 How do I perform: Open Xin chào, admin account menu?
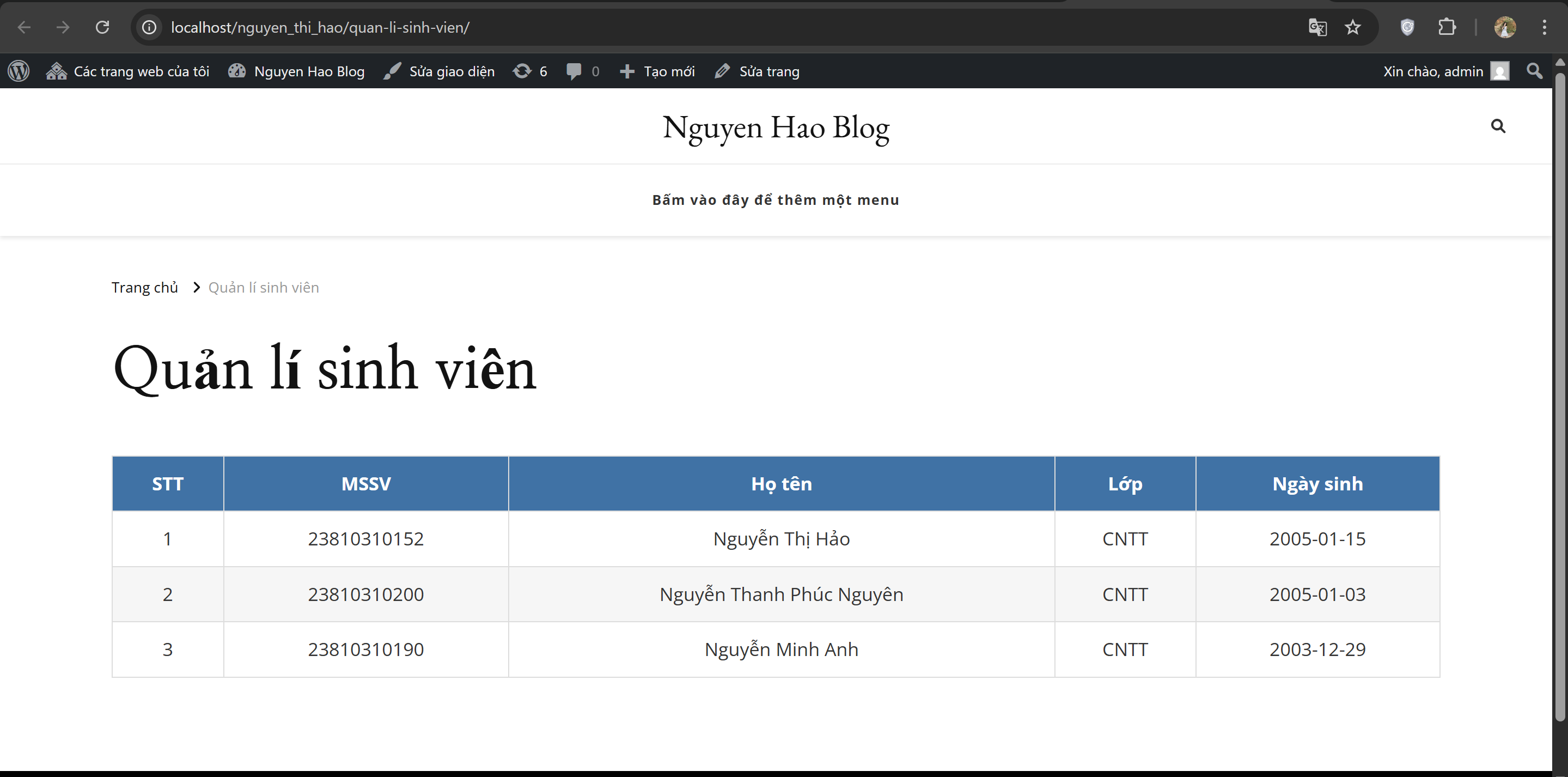tap(1445, 71)
